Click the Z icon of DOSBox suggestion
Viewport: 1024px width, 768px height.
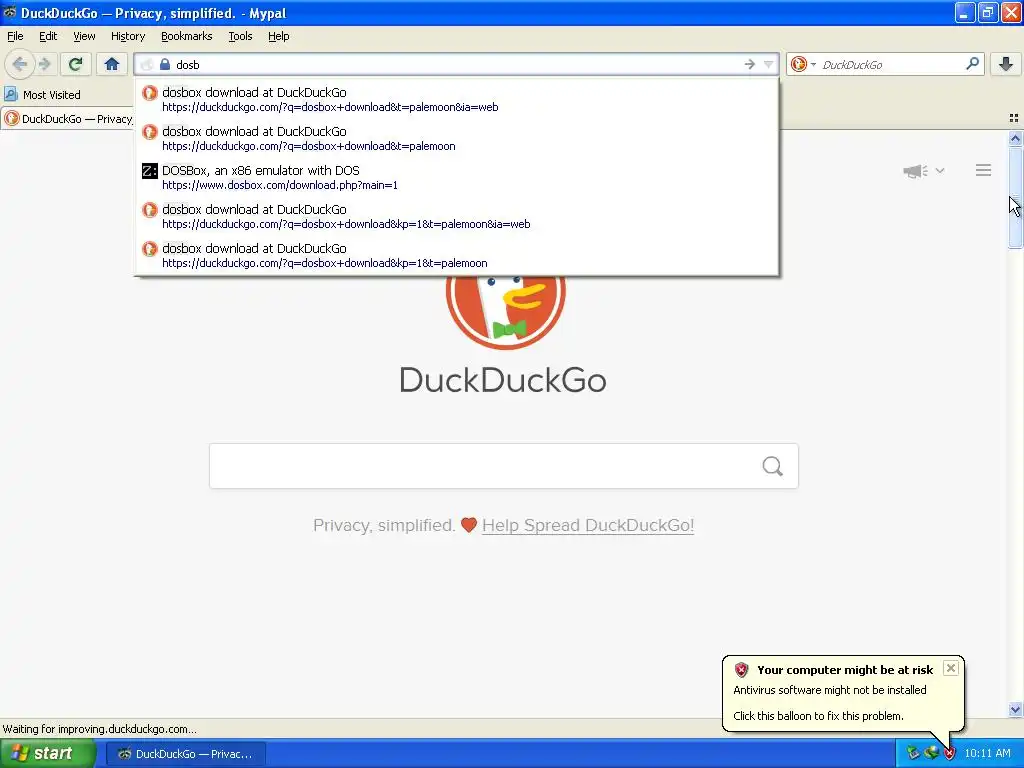[150, 171]
